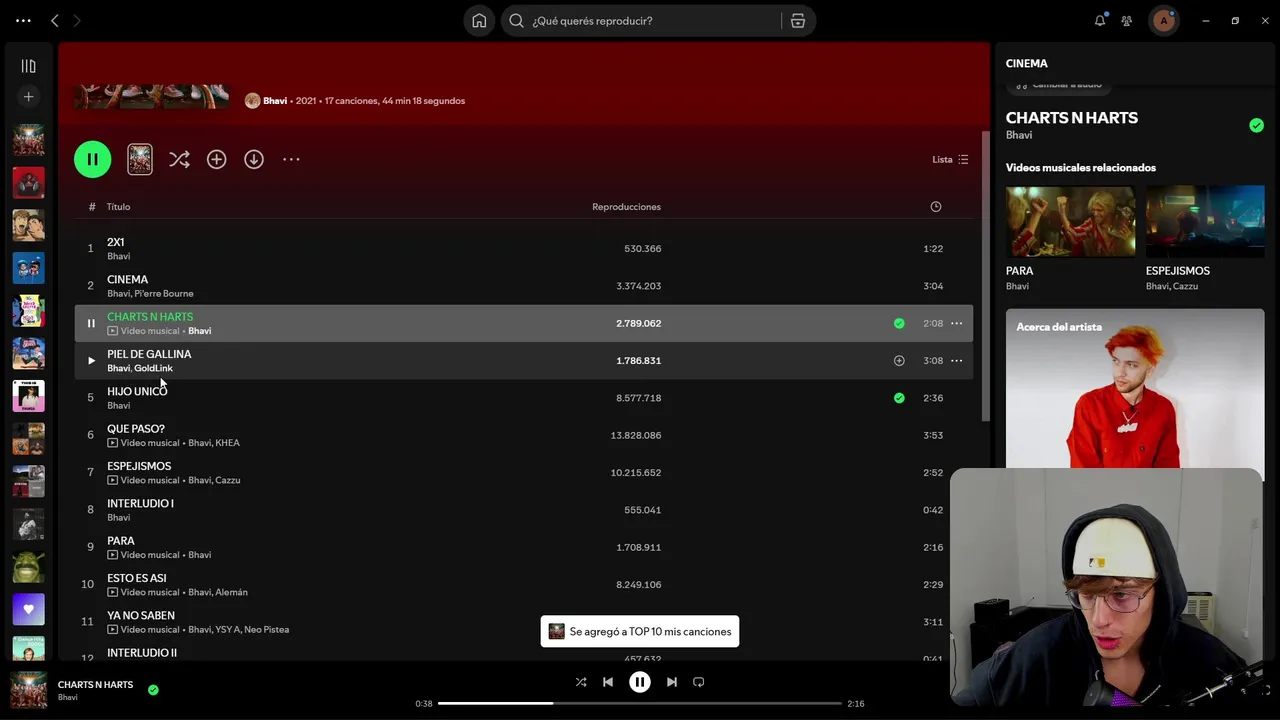Open the Lista view dropdown
Viewport: 1280px width, 720px height.
950,159
